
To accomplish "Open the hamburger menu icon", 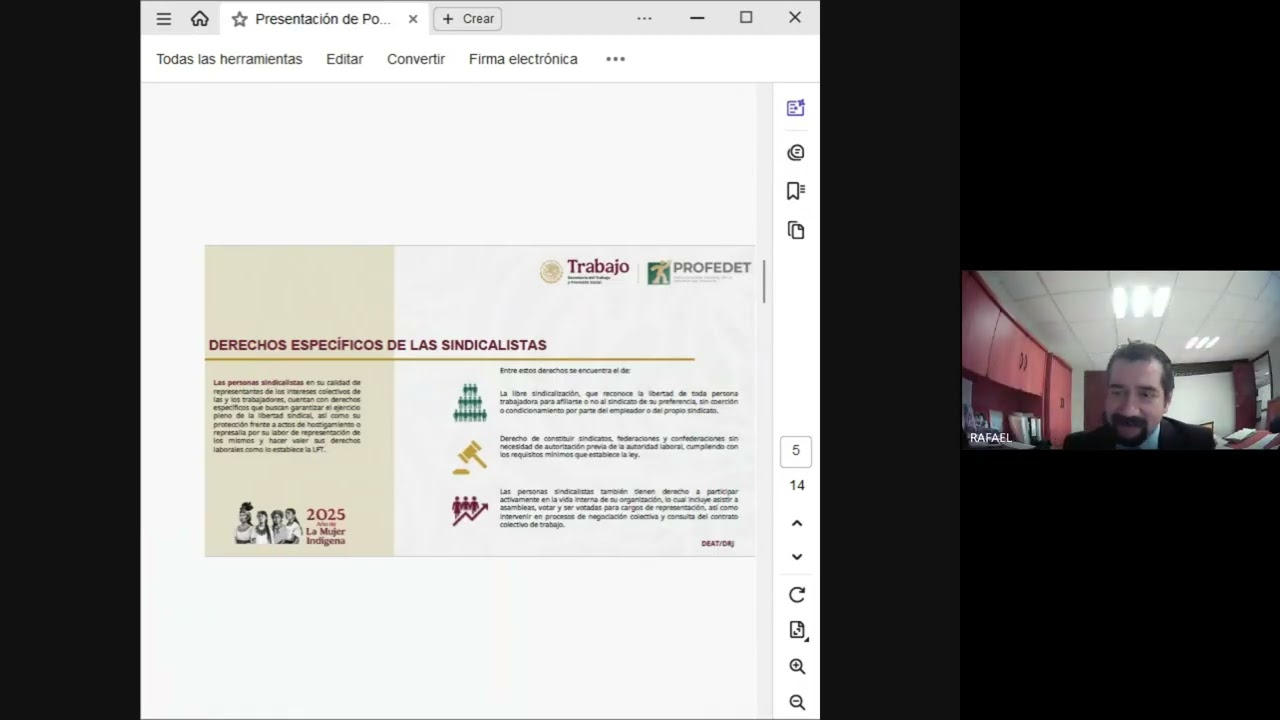I will pyautogui.click(x=164, y=19).
